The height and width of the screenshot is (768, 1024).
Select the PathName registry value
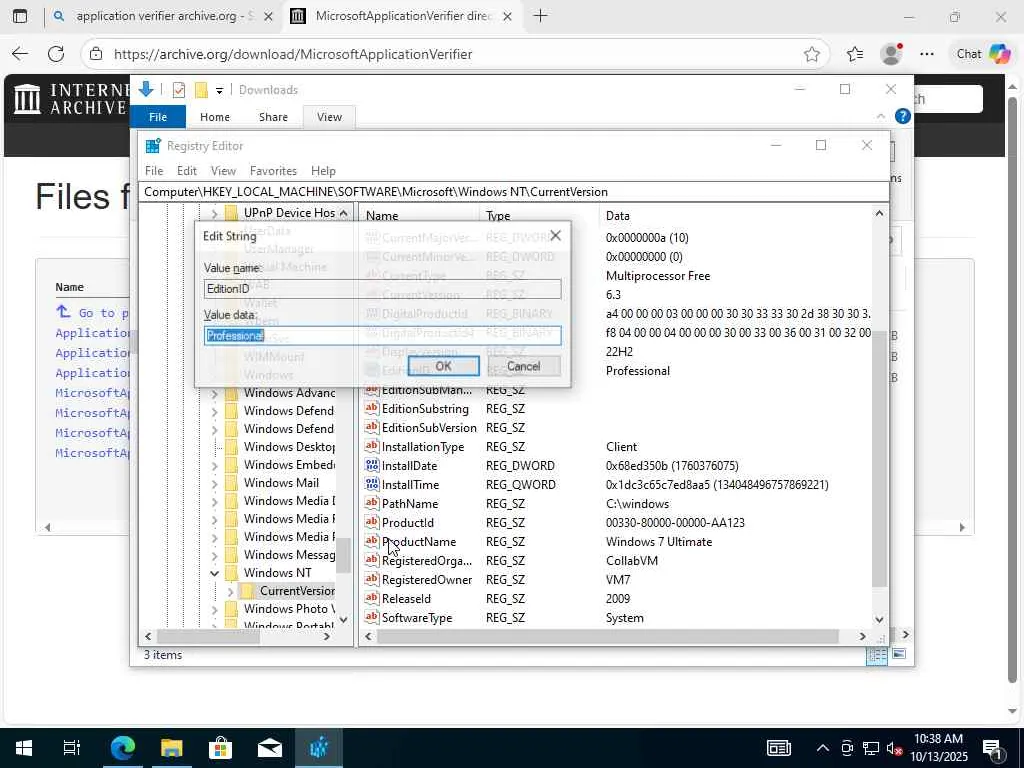coord(409,504)
